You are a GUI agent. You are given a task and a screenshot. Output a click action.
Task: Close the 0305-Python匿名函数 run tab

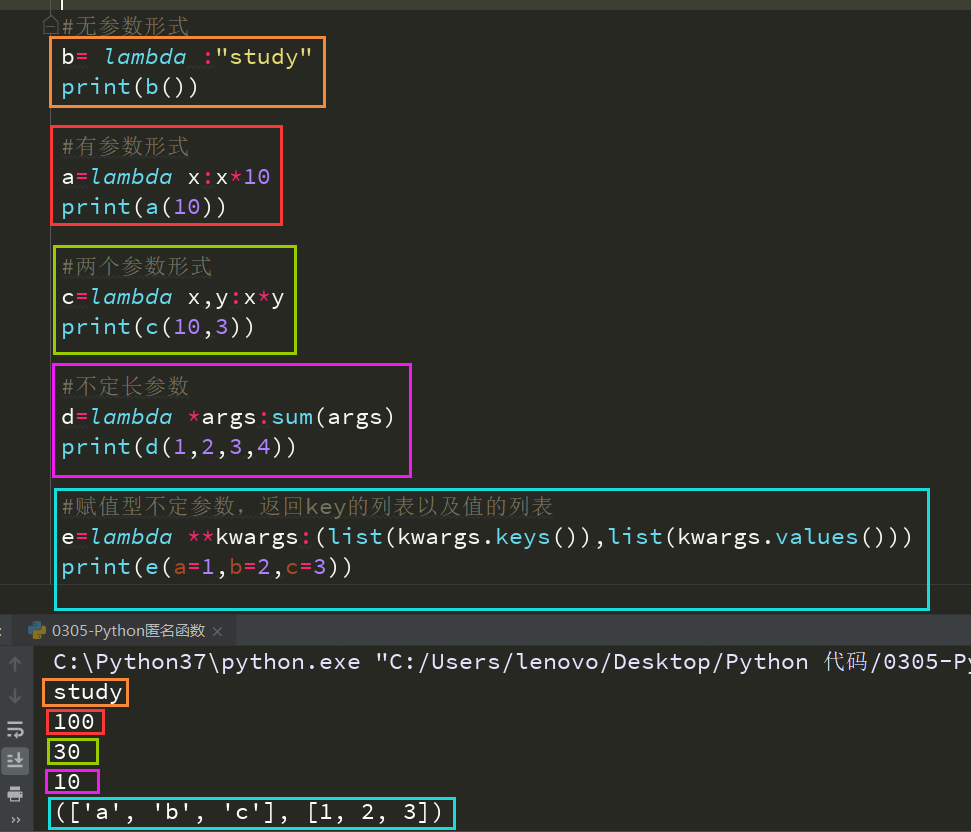(217, 631)
